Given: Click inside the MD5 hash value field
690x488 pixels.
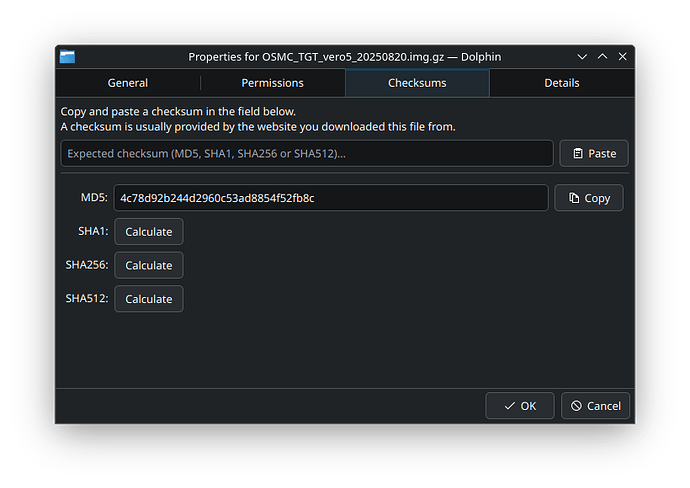Looking at the screenshot, I should tap(330, 198).
